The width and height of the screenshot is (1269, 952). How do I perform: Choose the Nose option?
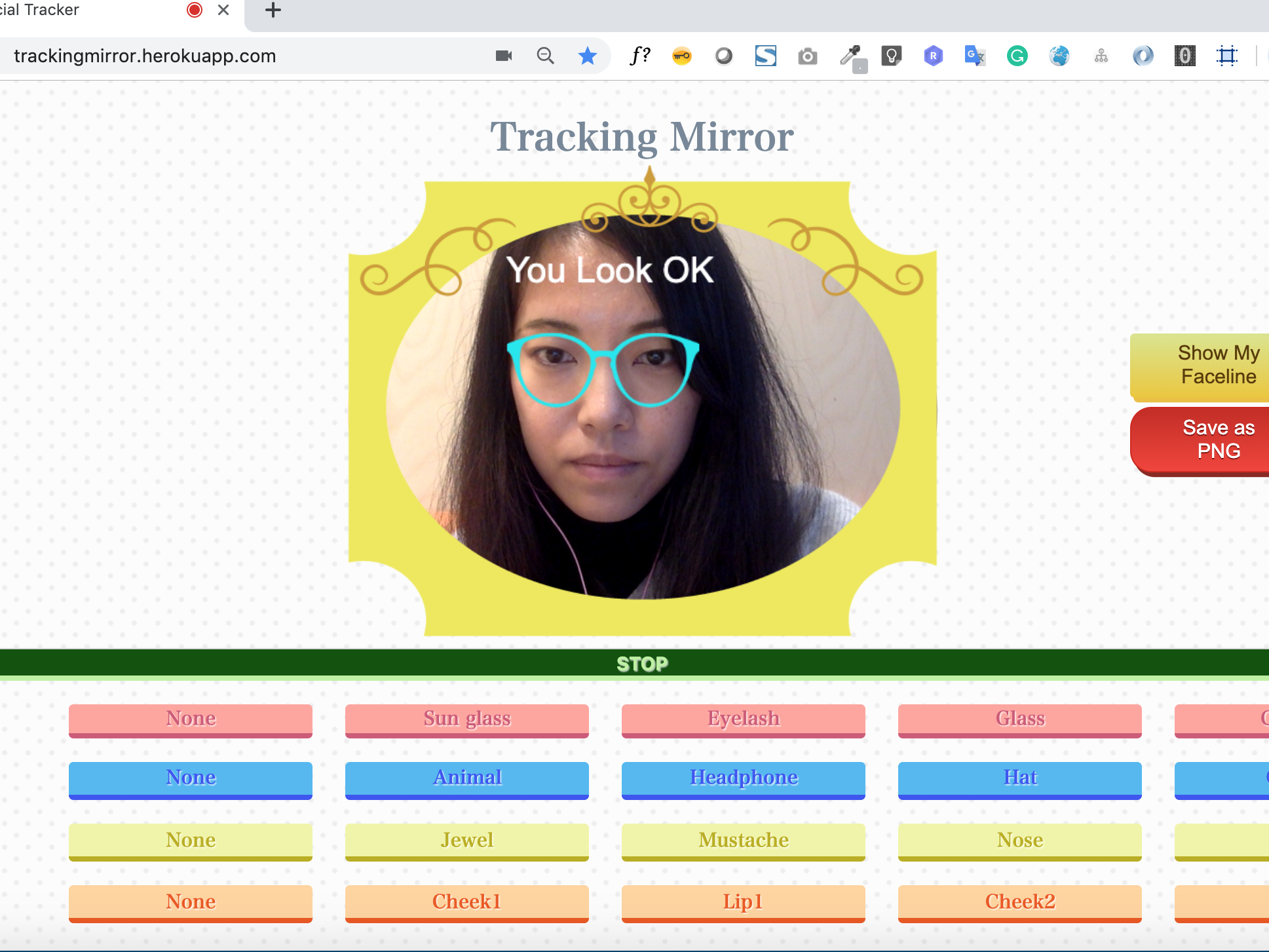click(1020, 841)
